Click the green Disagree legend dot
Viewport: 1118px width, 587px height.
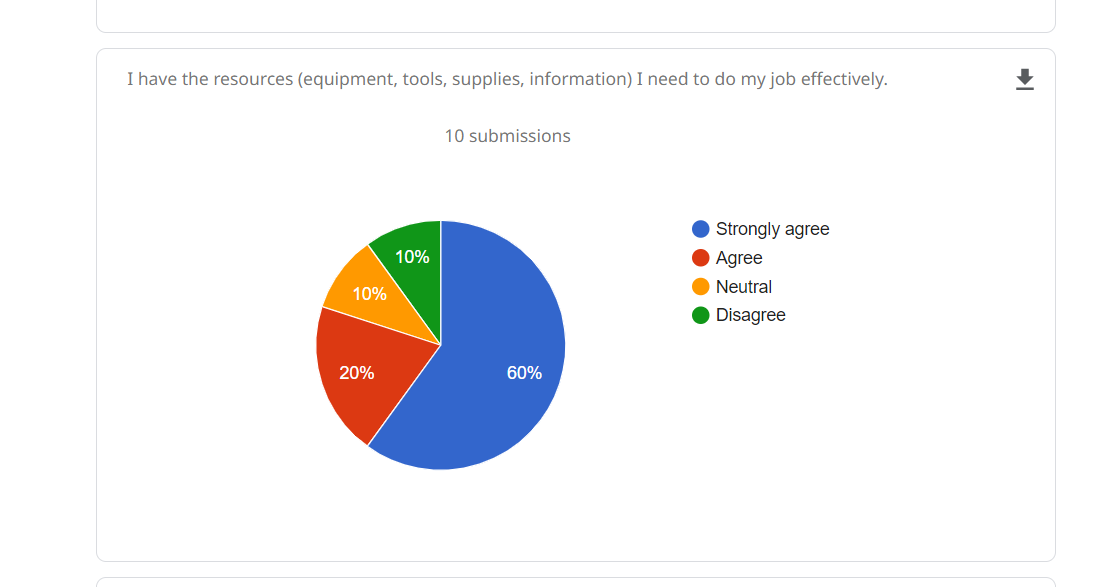point(701,315)
